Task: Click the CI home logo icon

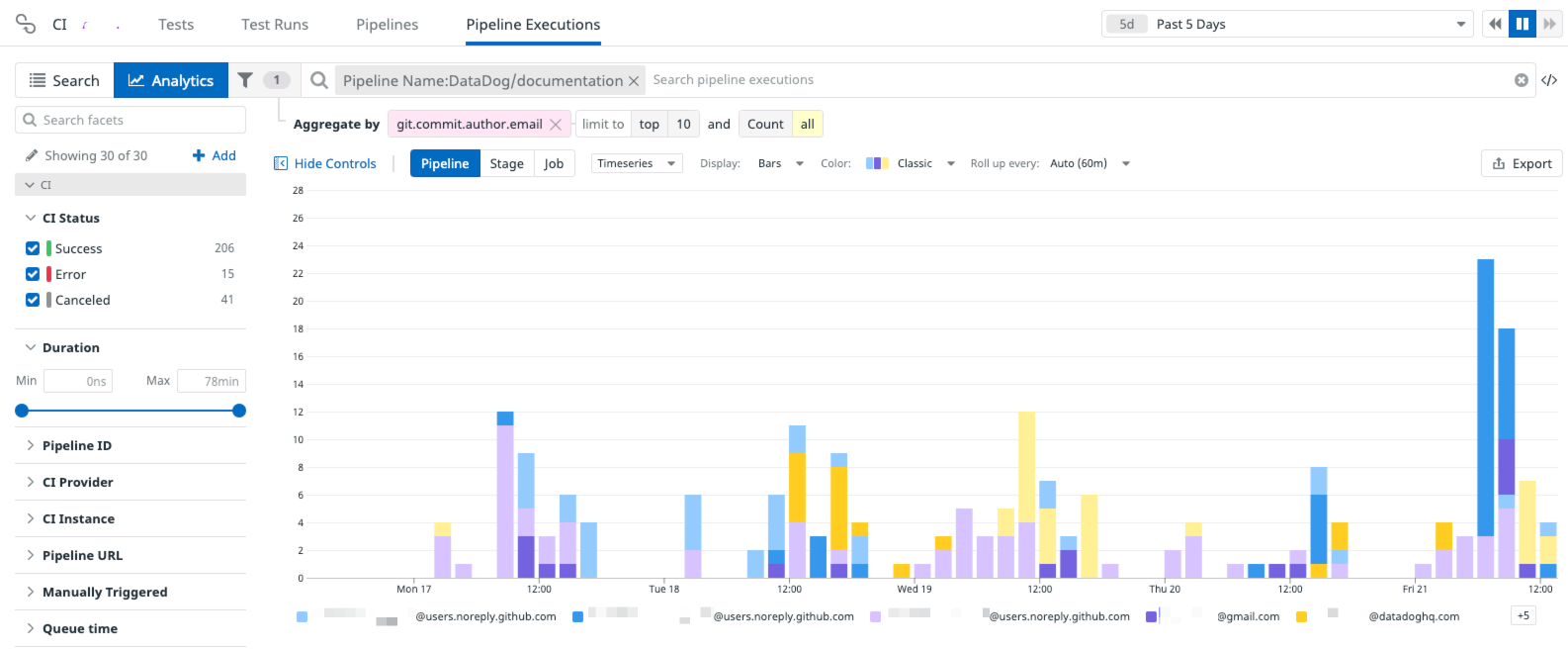Action: tap(26, 24)
